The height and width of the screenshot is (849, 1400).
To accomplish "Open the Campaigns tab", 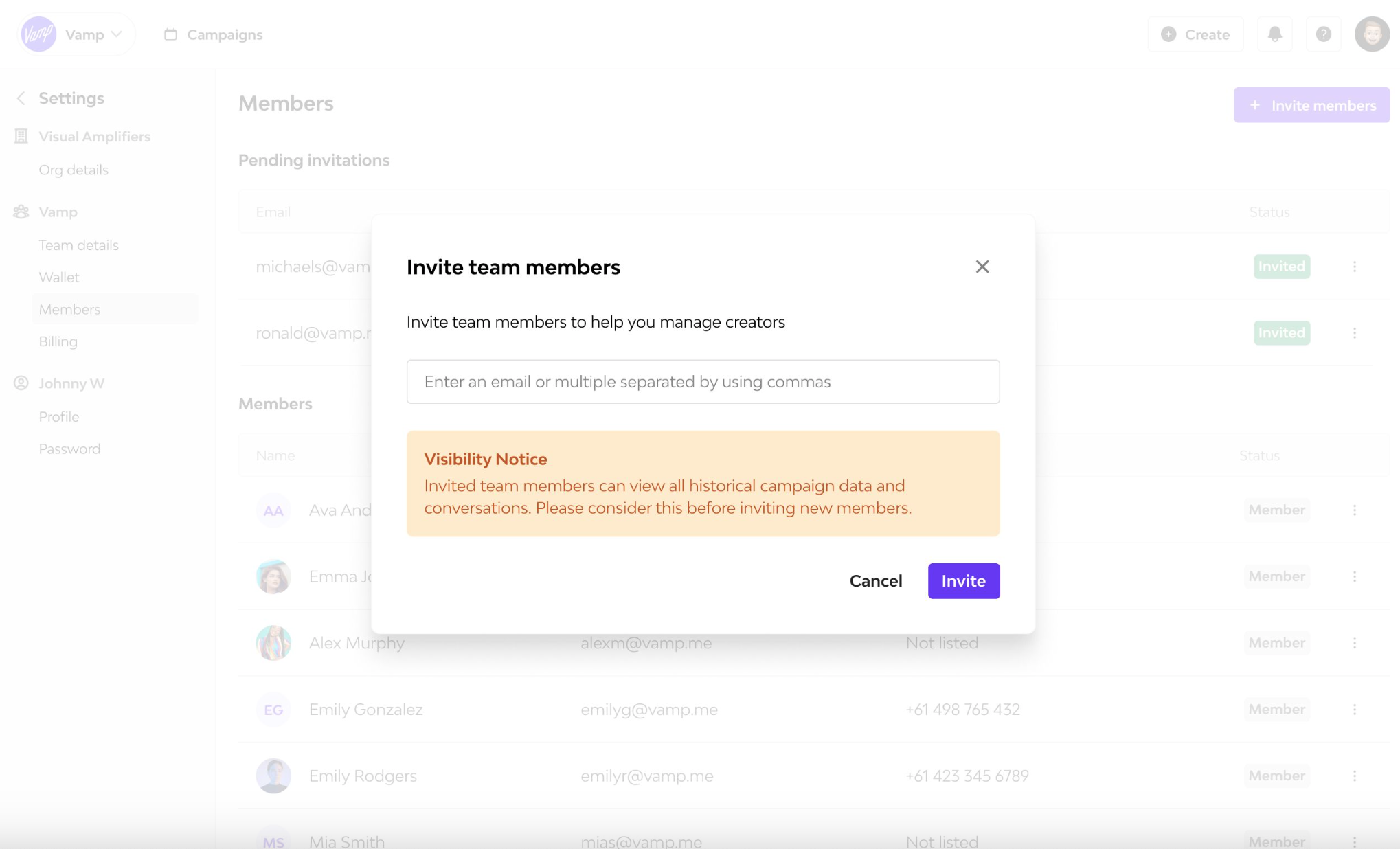I will click(x=214, y=34).
